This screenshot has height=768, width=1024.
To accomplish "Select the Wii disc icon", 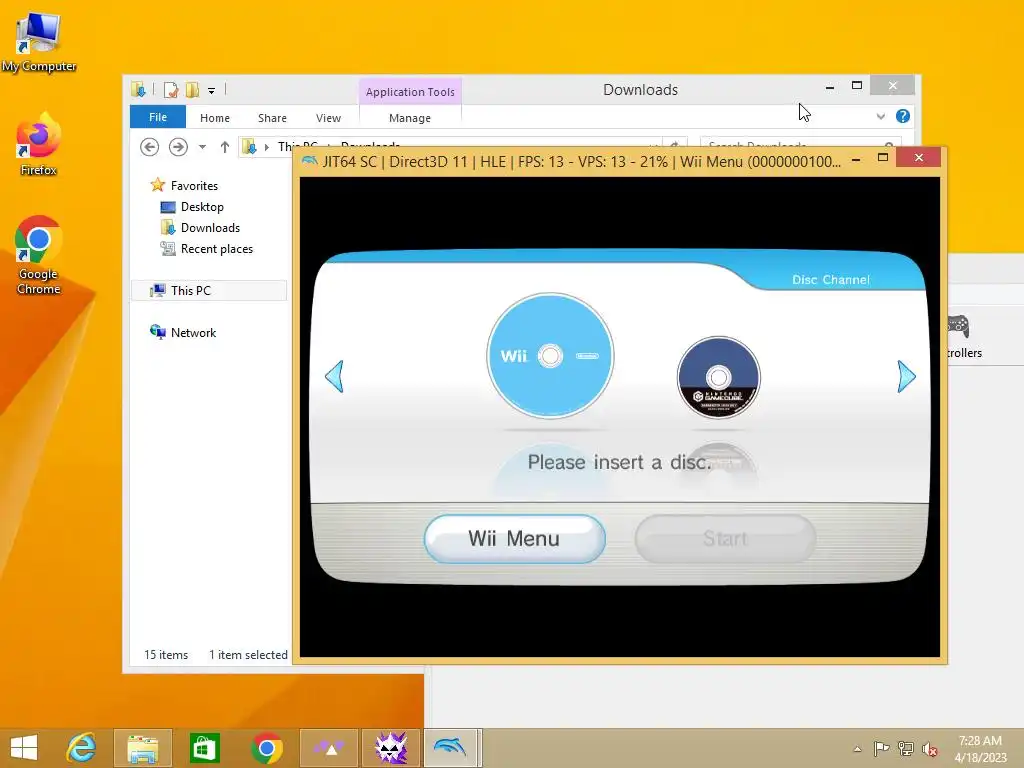I will 550,356.
